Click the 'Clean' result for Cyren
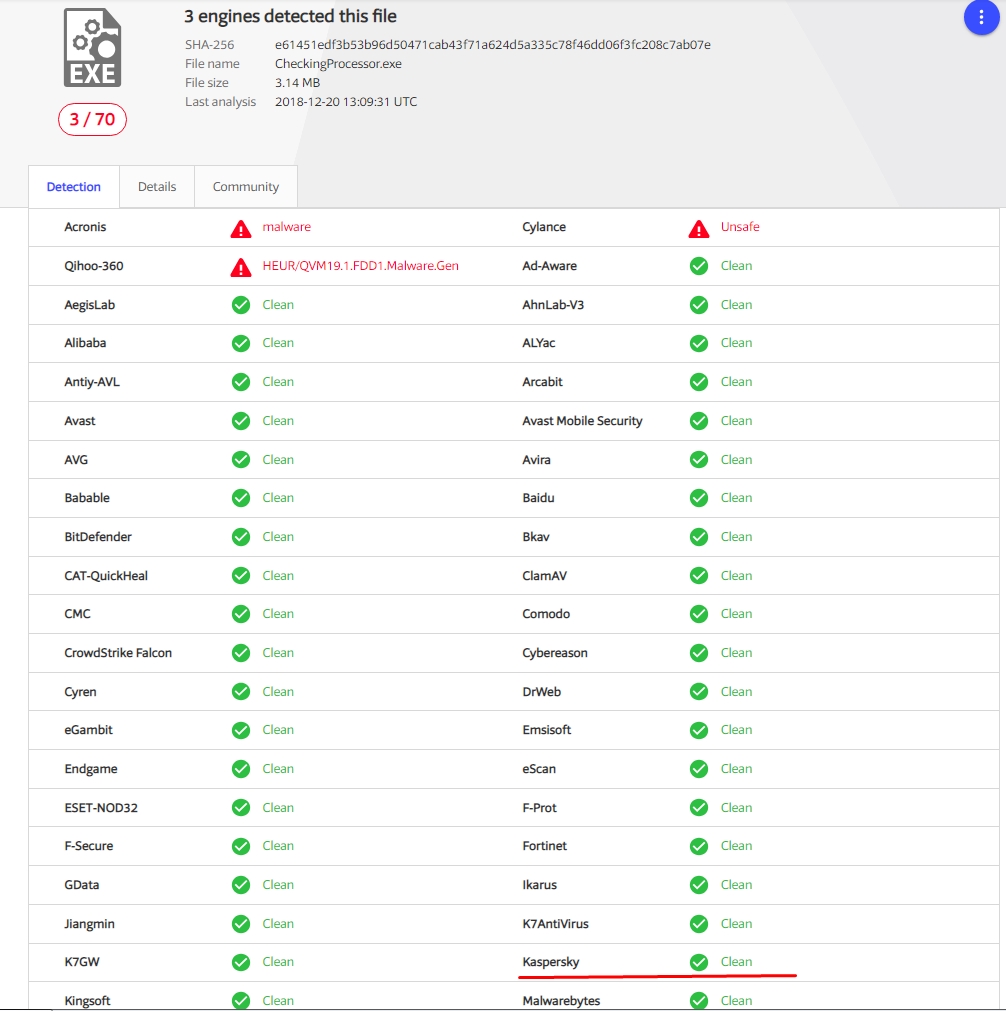 (278, 691)
